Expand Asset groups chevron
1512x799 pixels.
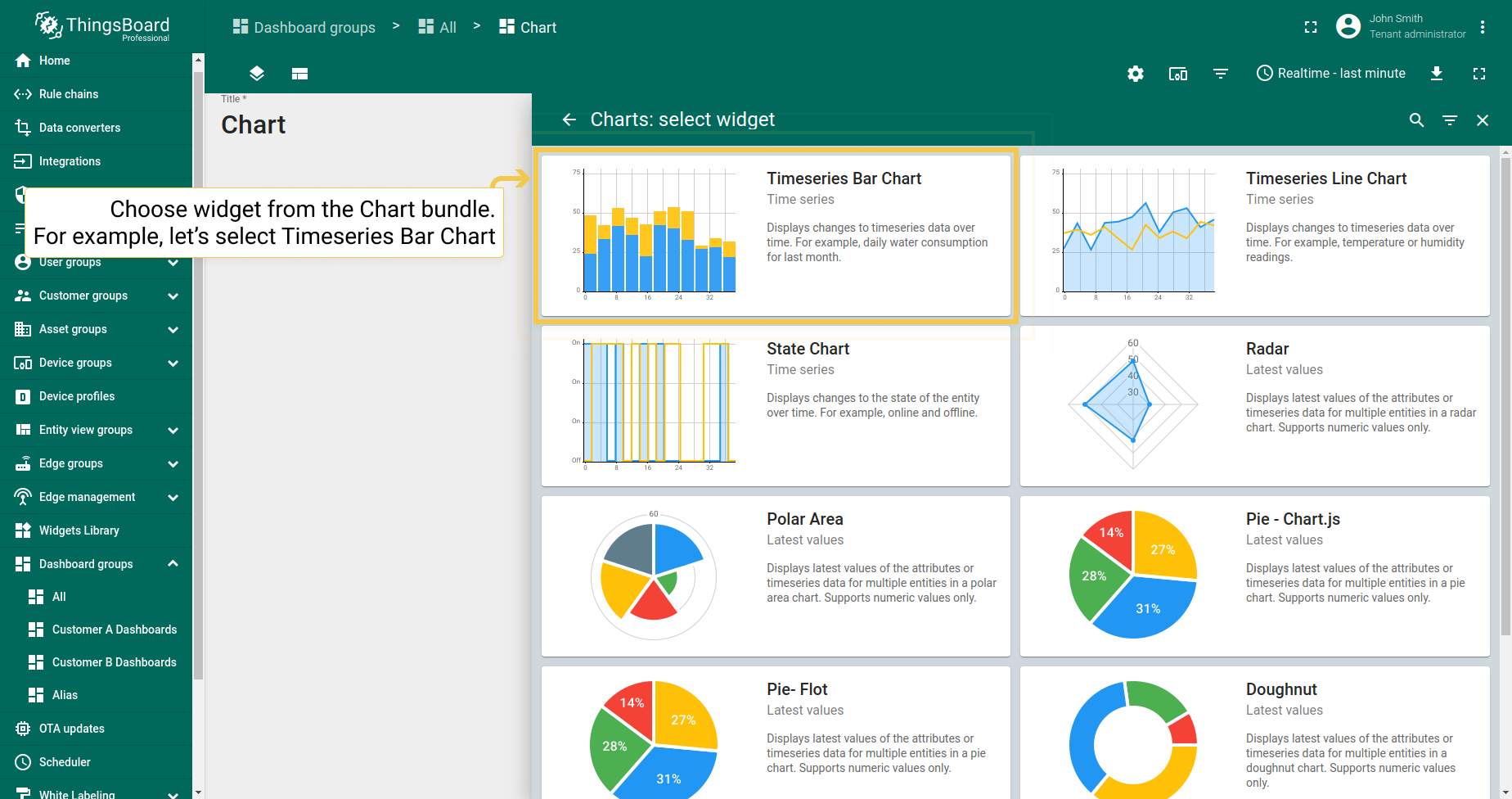173,329
